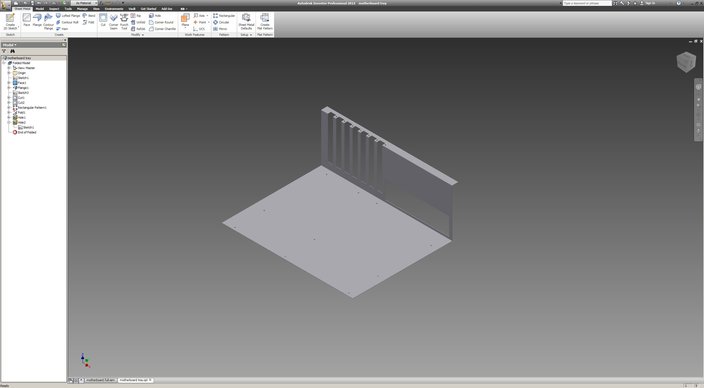Open the View ribbon tab

click(x=96, y=9)
